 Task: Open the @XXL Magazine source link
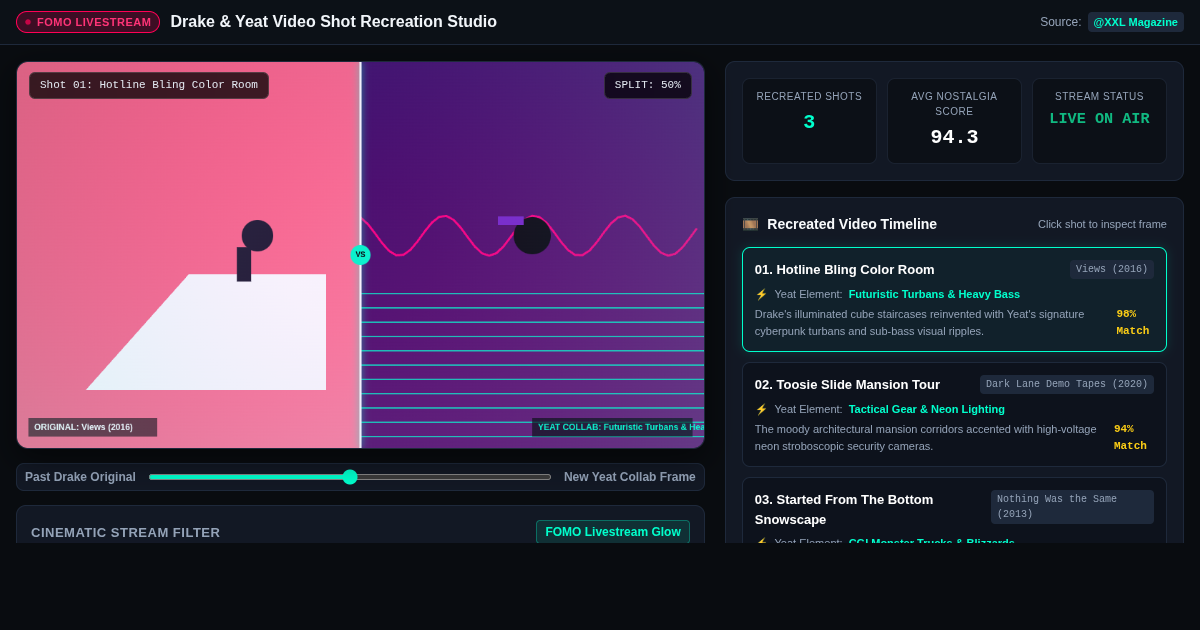[1135, 22]
